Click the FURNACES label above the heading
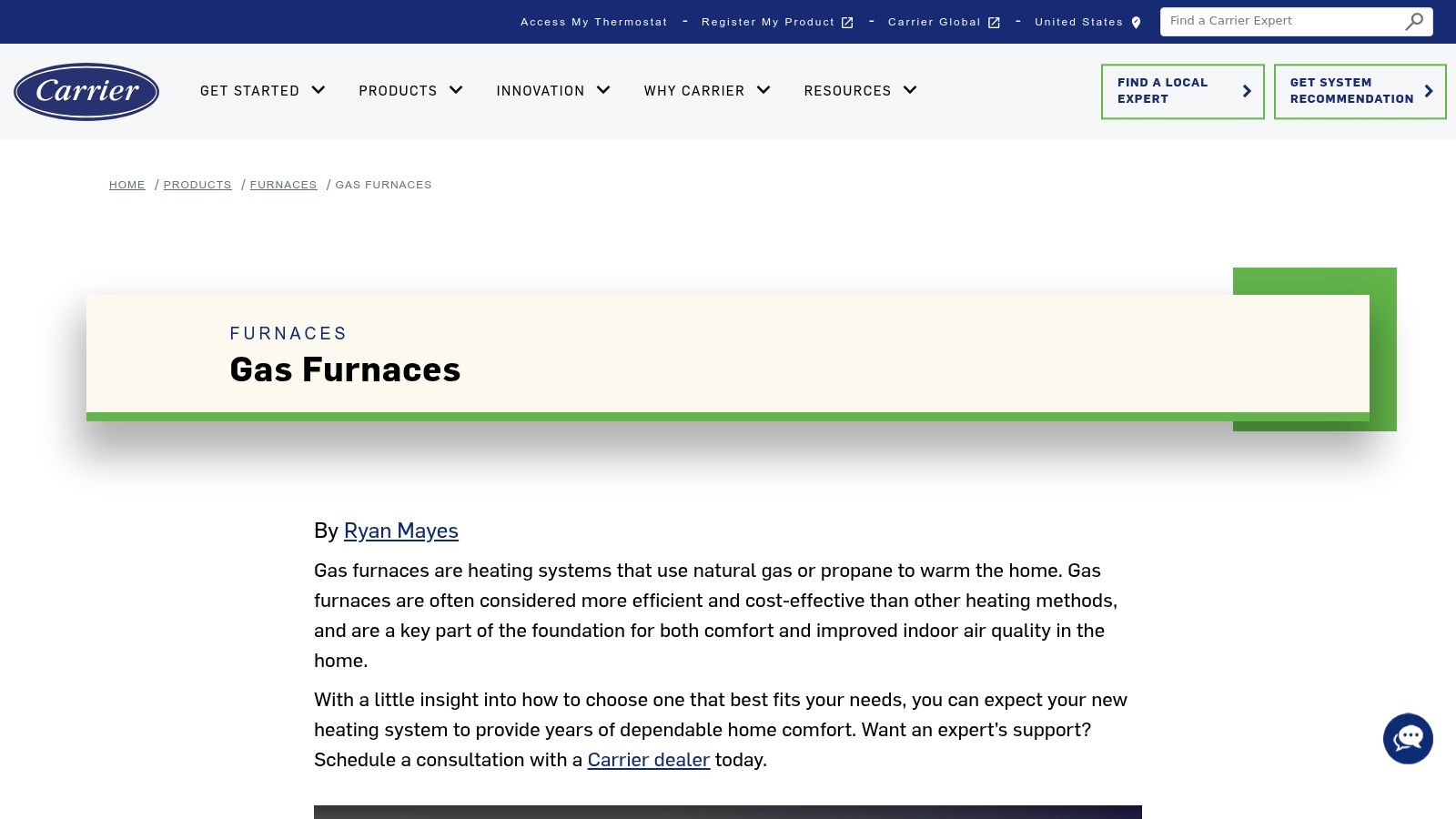The image size is (1456, 819). (x=288, y=333)
